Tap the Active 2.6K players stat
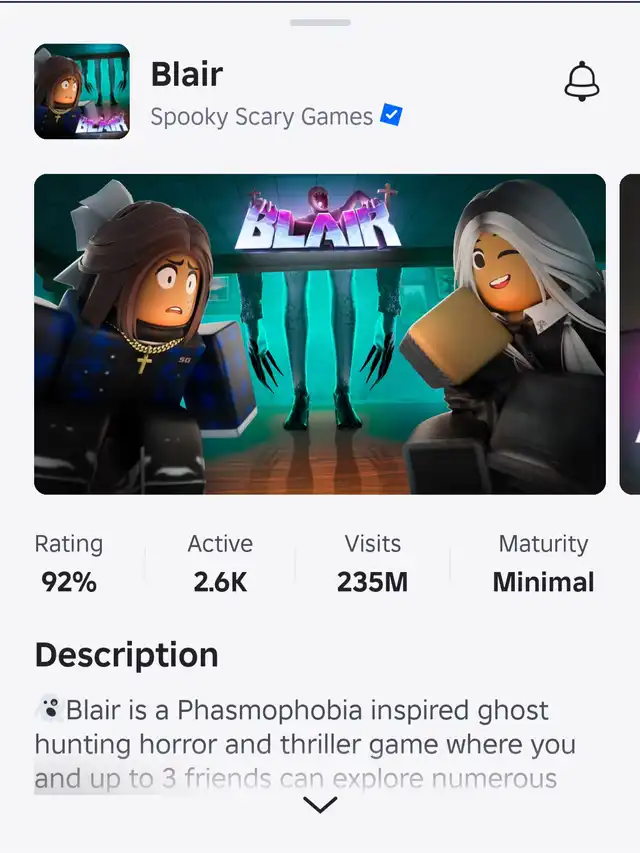The height and width of the screenshot is (853, 640). point(220,564)
